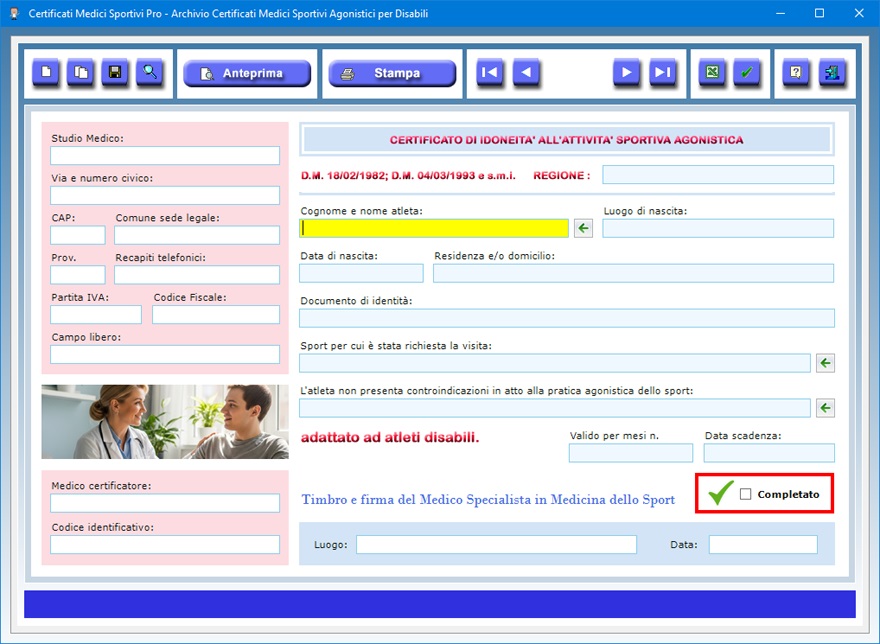
Task: Open athlete name list arrow
Action: [x=583, y=229]
